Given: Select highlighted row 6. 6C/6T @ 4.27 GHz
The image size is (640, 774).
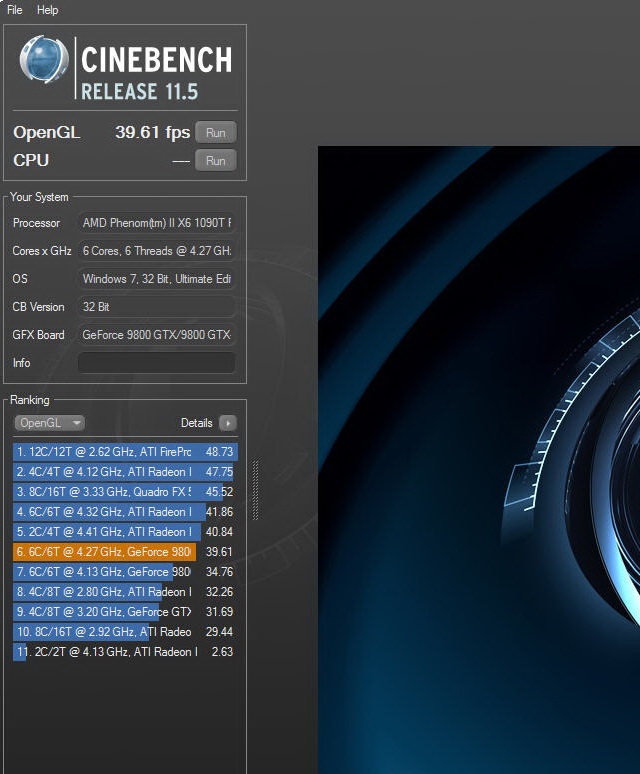Looking at the screenshot, I should pyautogui.click(x=125, y=552).
